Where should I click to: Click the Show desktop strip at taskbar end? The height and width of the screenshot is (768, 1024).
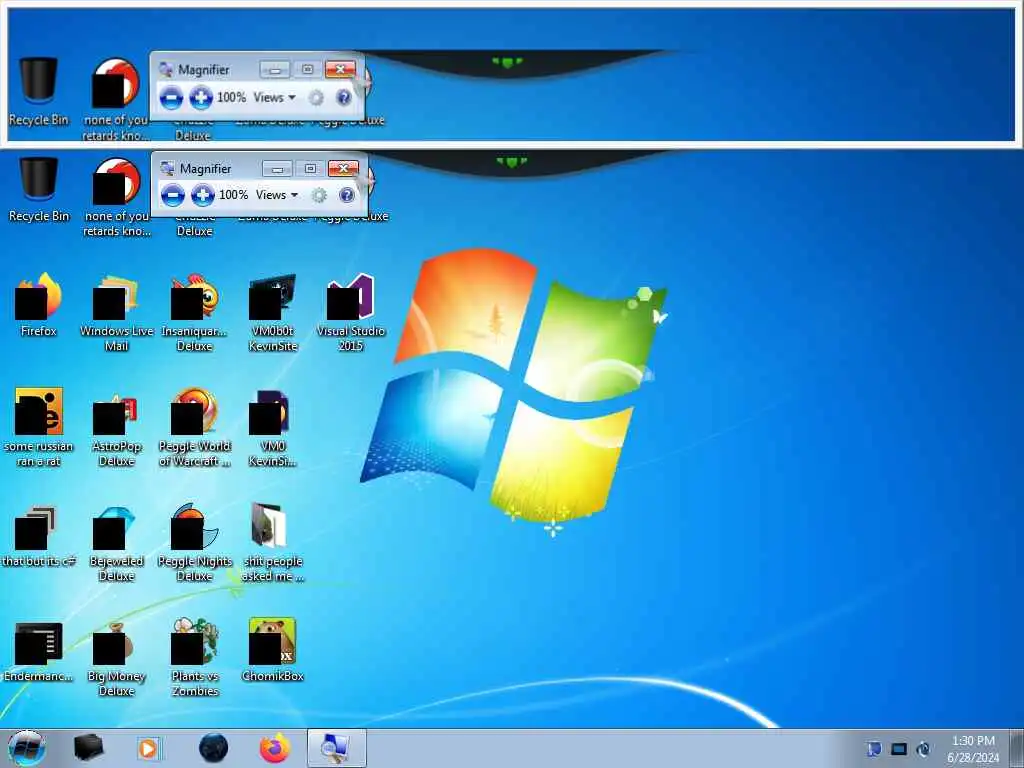pos(1016,748)
